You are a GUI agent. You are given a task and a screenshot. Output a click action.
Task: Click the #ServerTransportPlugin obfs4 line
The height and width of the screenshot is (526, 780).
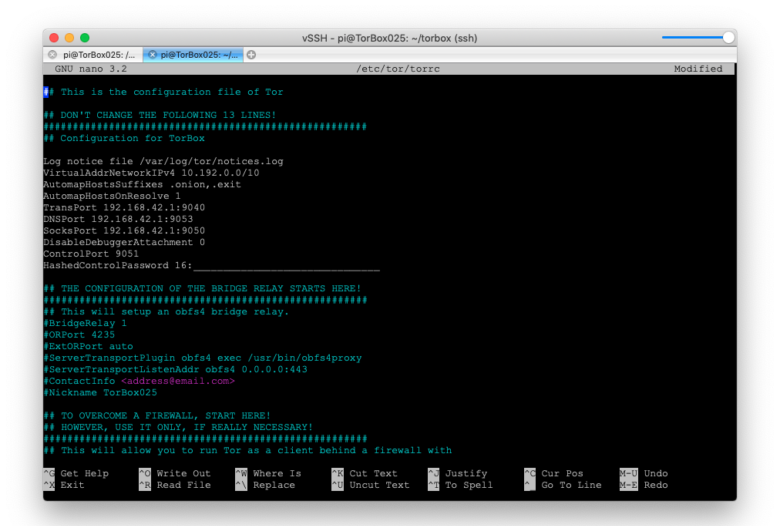coord(202,358)
